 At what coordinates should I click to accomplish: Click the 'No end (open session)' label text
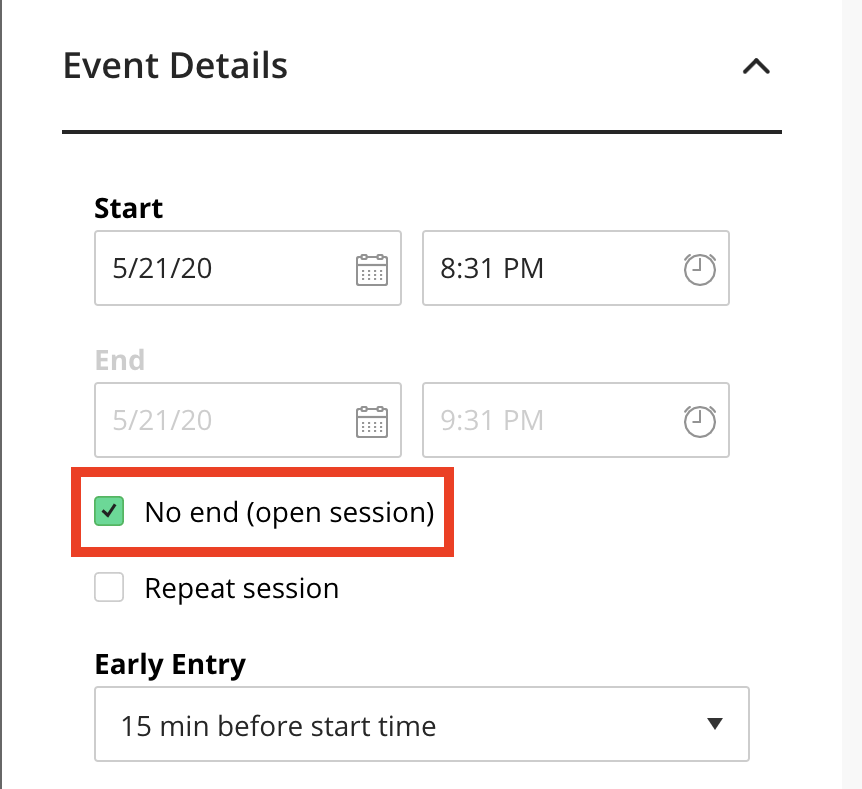tap(289, 512)
